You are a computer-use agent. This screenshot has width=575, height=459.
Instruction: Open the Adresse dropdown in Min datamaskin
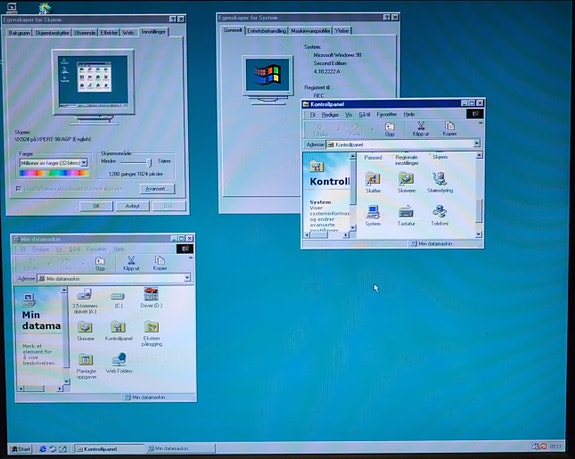(187, 278)
